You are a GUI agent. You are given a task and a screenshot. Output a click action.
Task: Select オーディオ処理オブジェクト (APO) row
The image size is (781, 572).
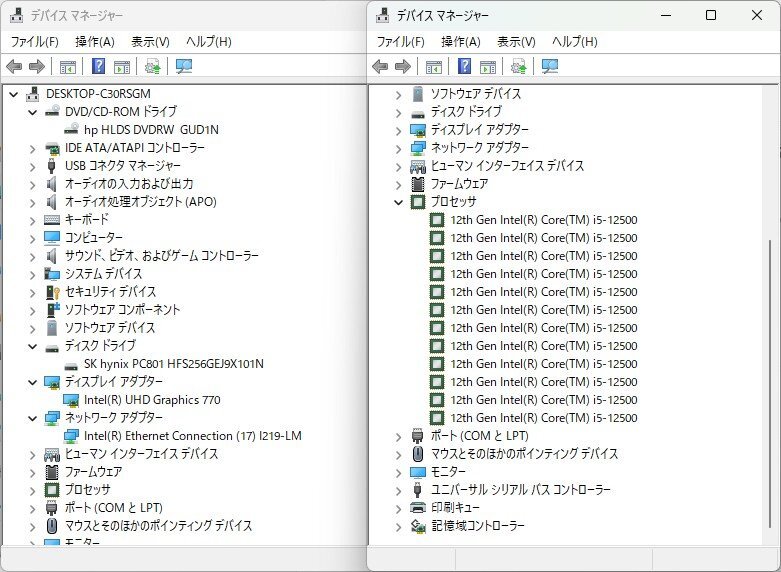pyautogui.click(x=141, y=202)
